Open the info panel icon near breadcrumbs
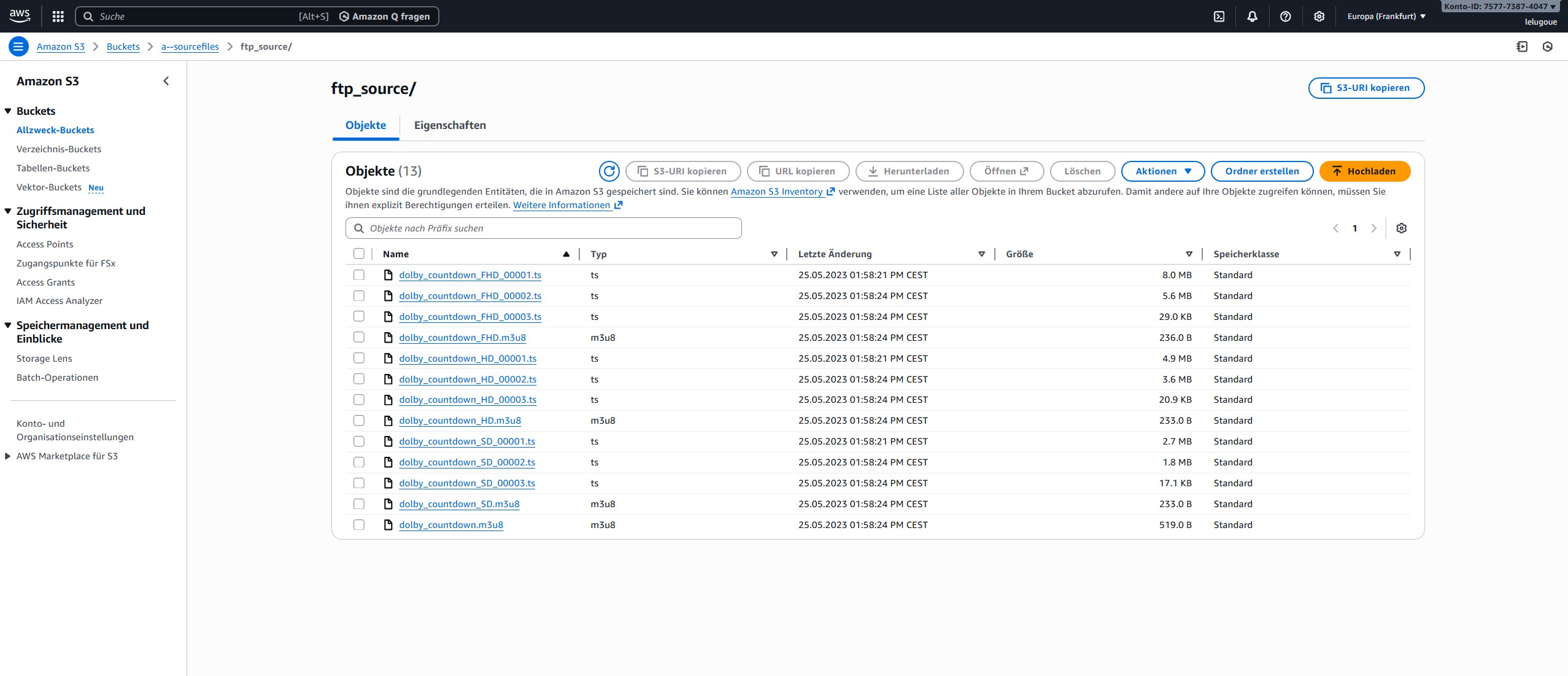1568x676 pixels. coord(1522,47)
